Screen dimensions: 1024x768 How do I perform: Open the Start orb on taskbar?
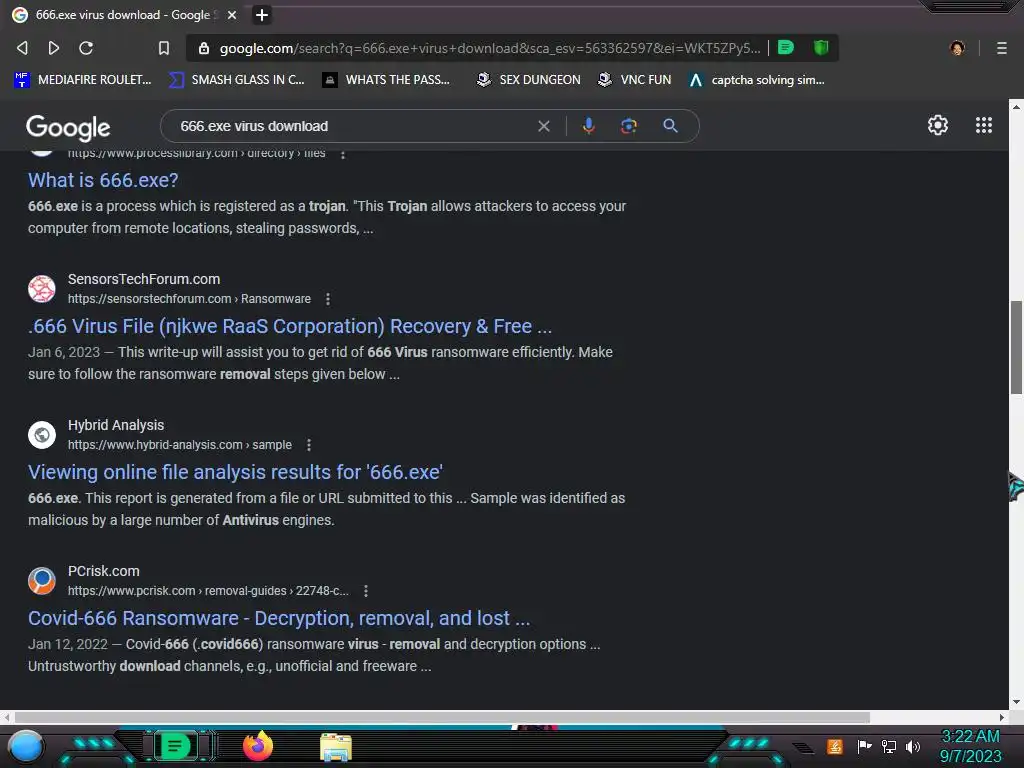coord(26,748)
